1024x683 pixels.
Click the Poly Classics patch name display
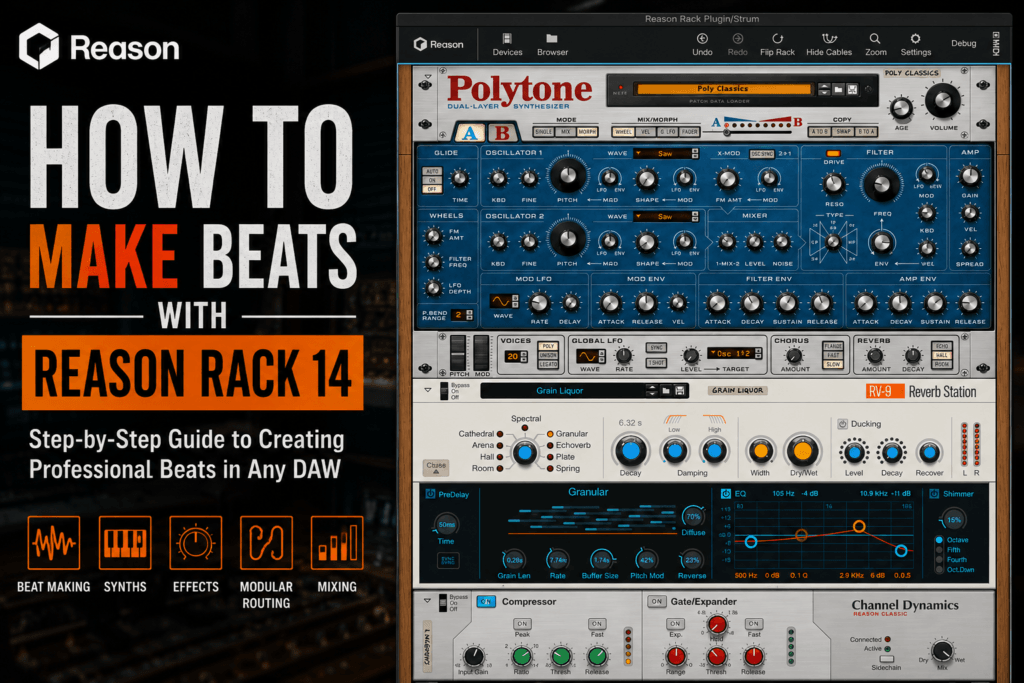click(723, 89)
